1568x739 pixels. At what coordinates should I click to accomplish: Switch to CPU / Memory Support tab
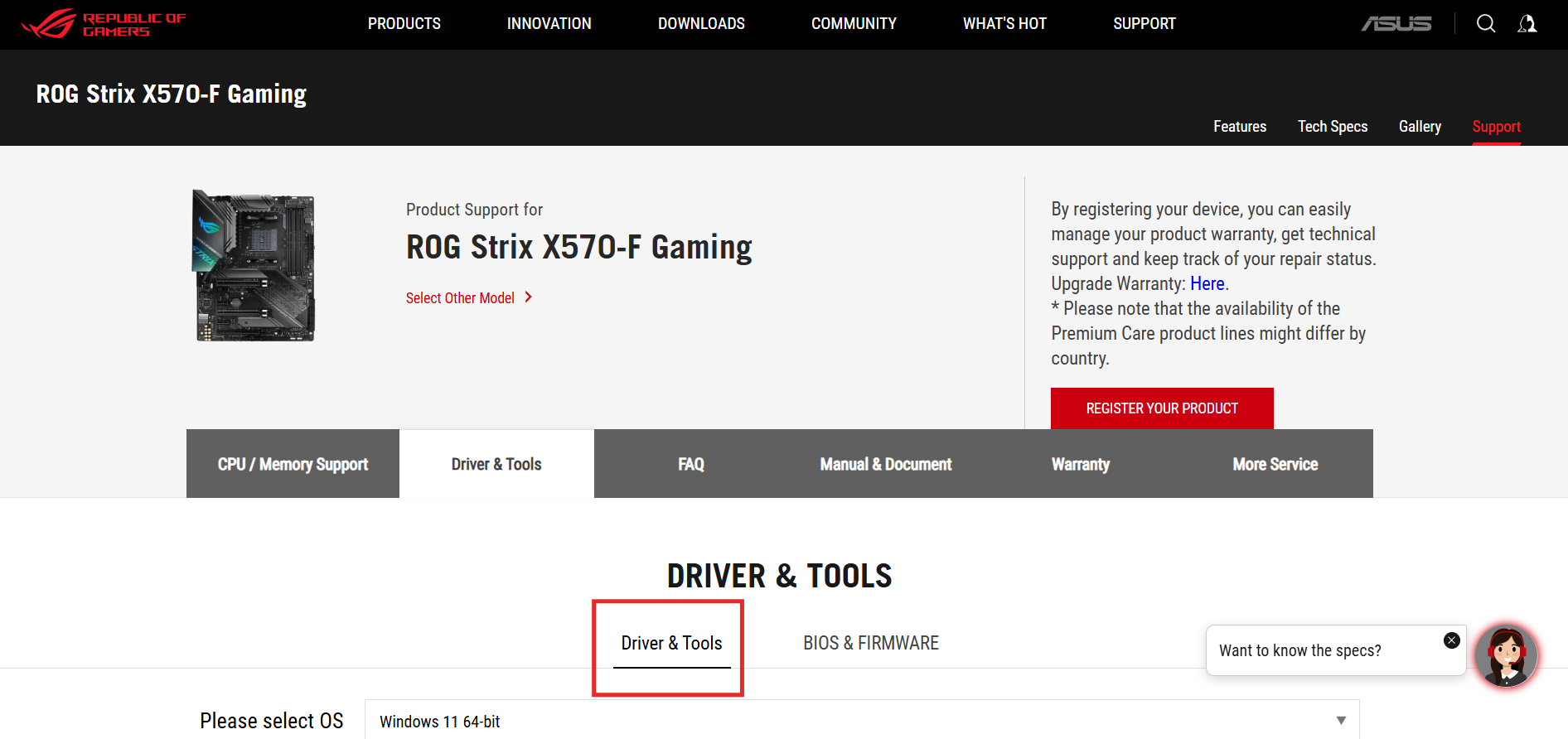point(293,464)
